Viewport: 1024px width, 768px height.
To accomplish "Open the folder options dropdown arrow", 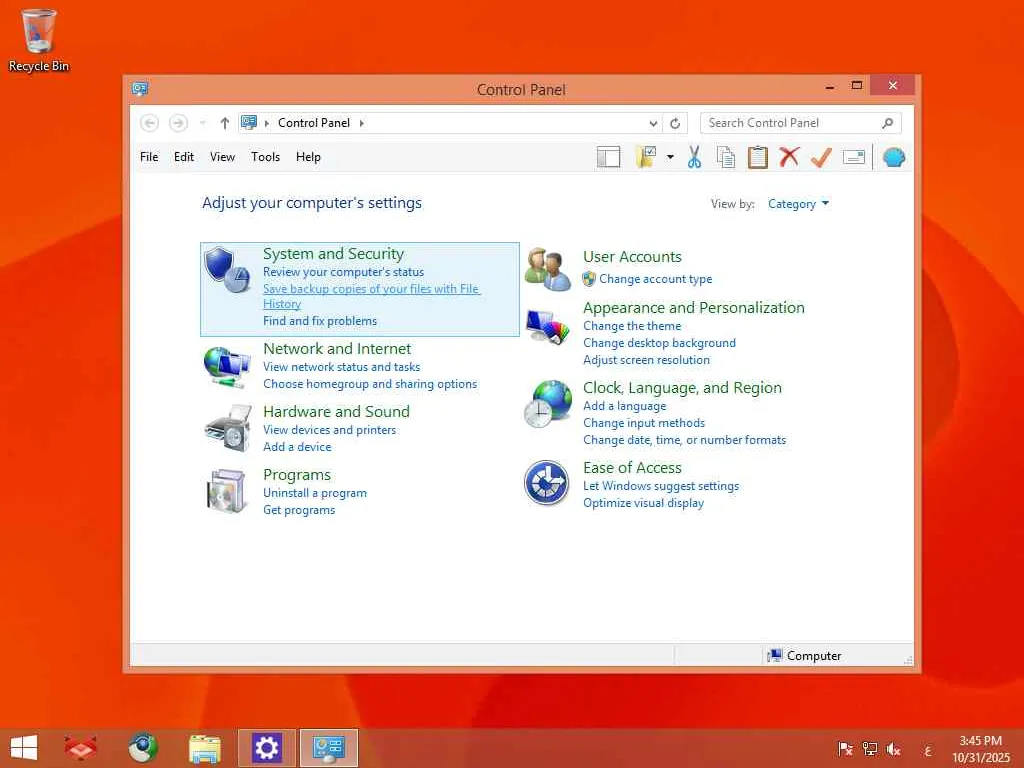I will 670,157.
